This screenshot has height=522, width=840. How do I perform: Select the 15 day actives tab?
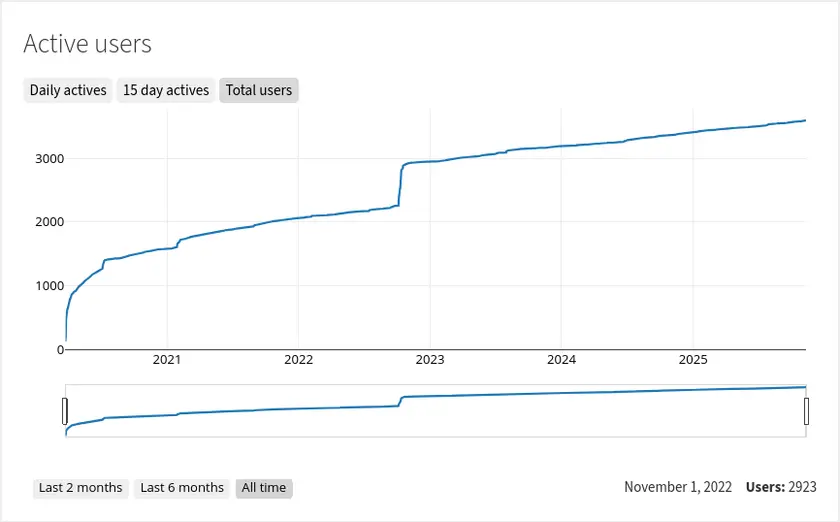pos(166,90)
